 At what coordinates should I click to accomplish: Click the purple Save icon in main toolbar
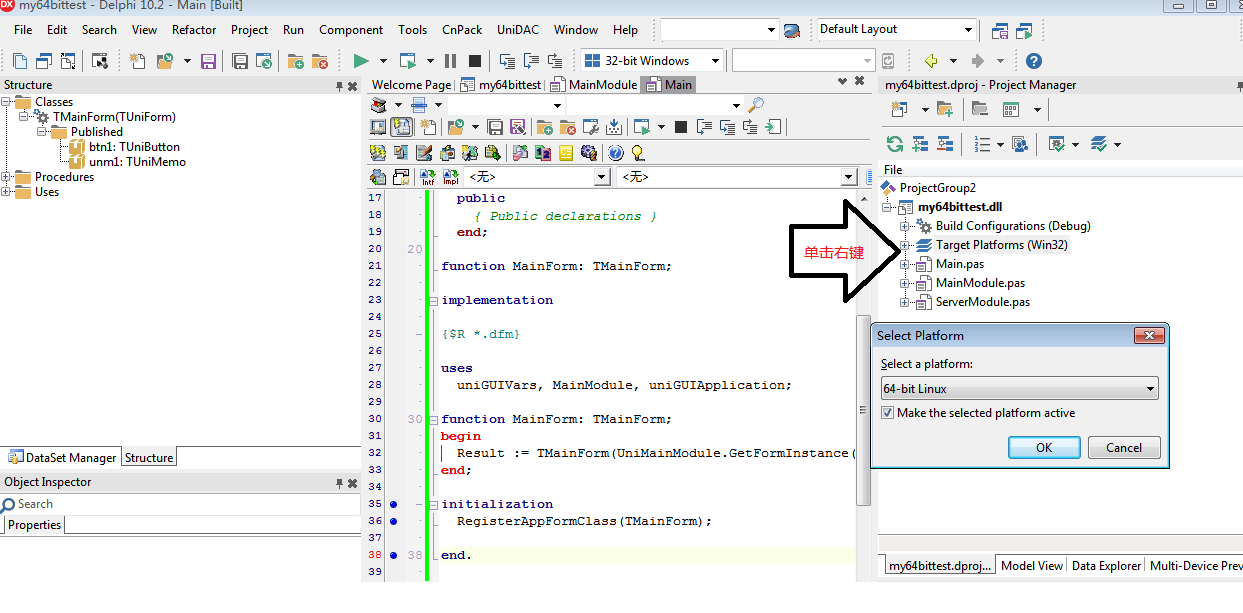tap(208, 61)
